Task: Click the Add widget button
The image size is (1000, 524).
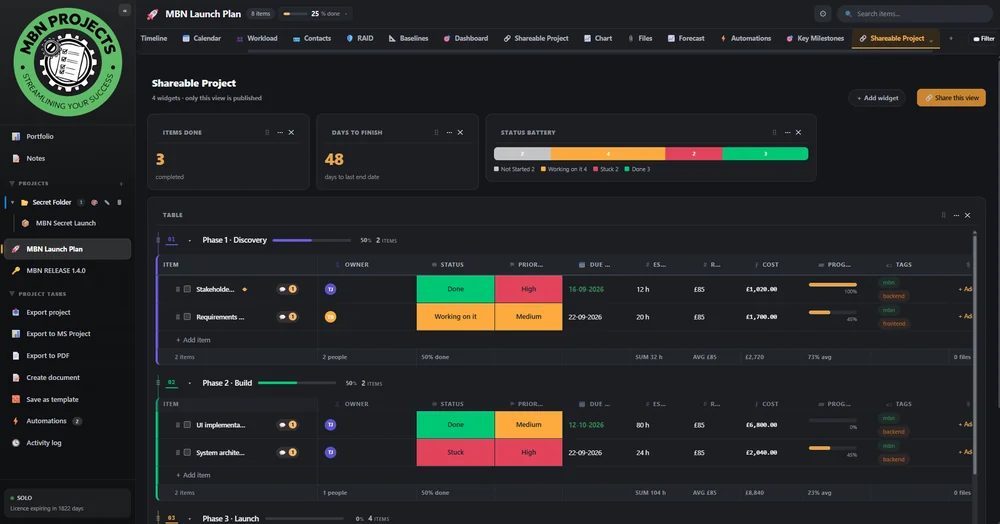Action: (x=877, y=98)
